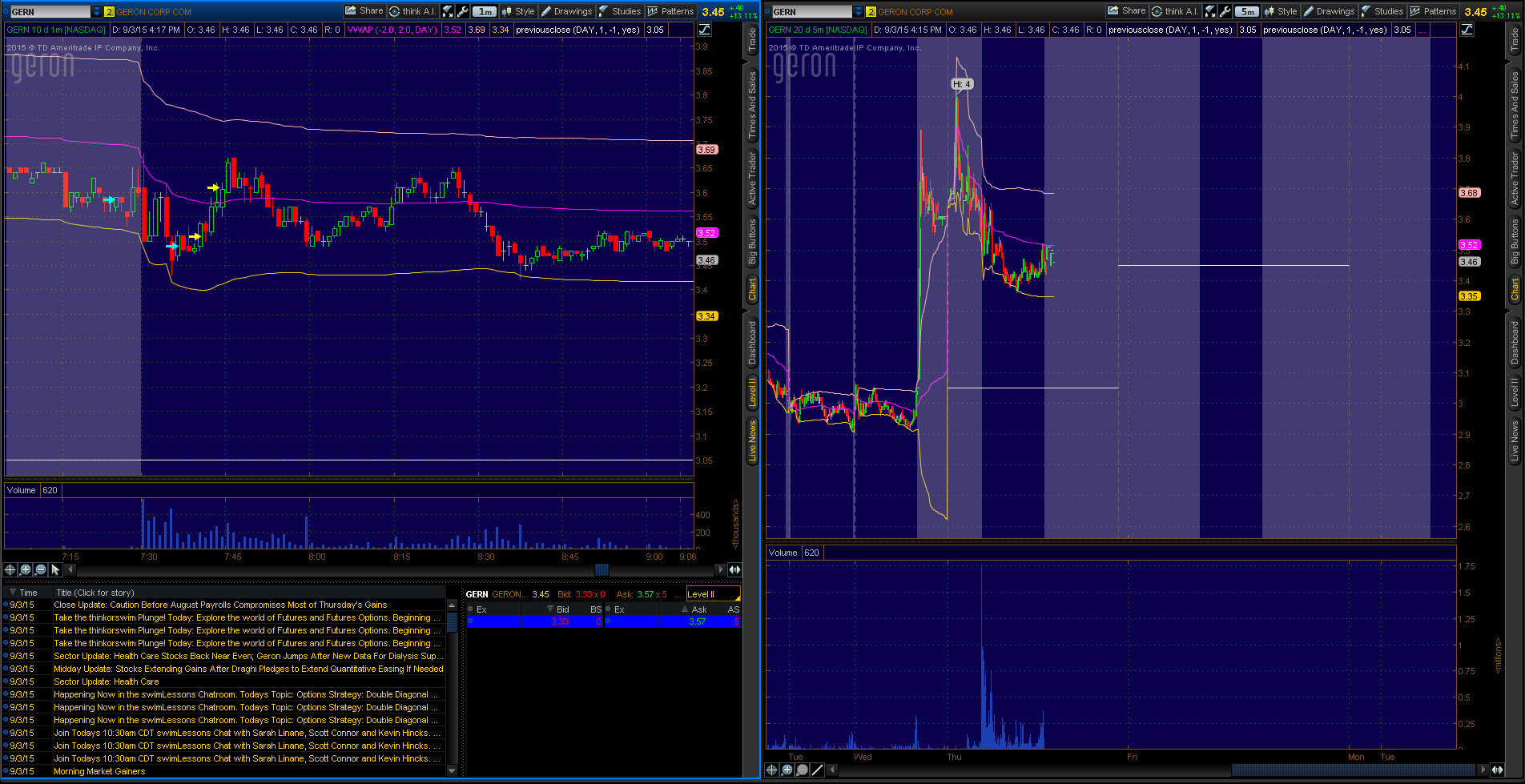The image size is (1525, 784).
Task: Click GERN symbol field in right chart
Action: [811, 12]
